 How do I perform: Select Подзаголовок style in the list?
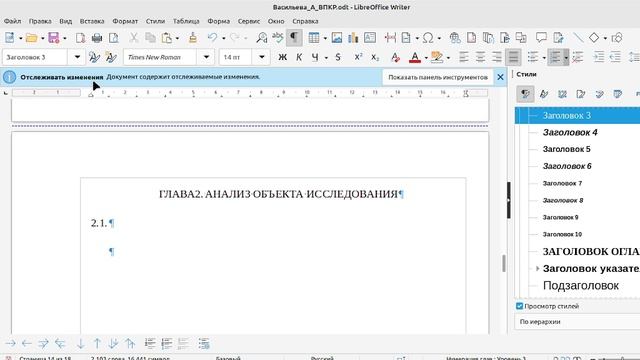click(580, 285)
